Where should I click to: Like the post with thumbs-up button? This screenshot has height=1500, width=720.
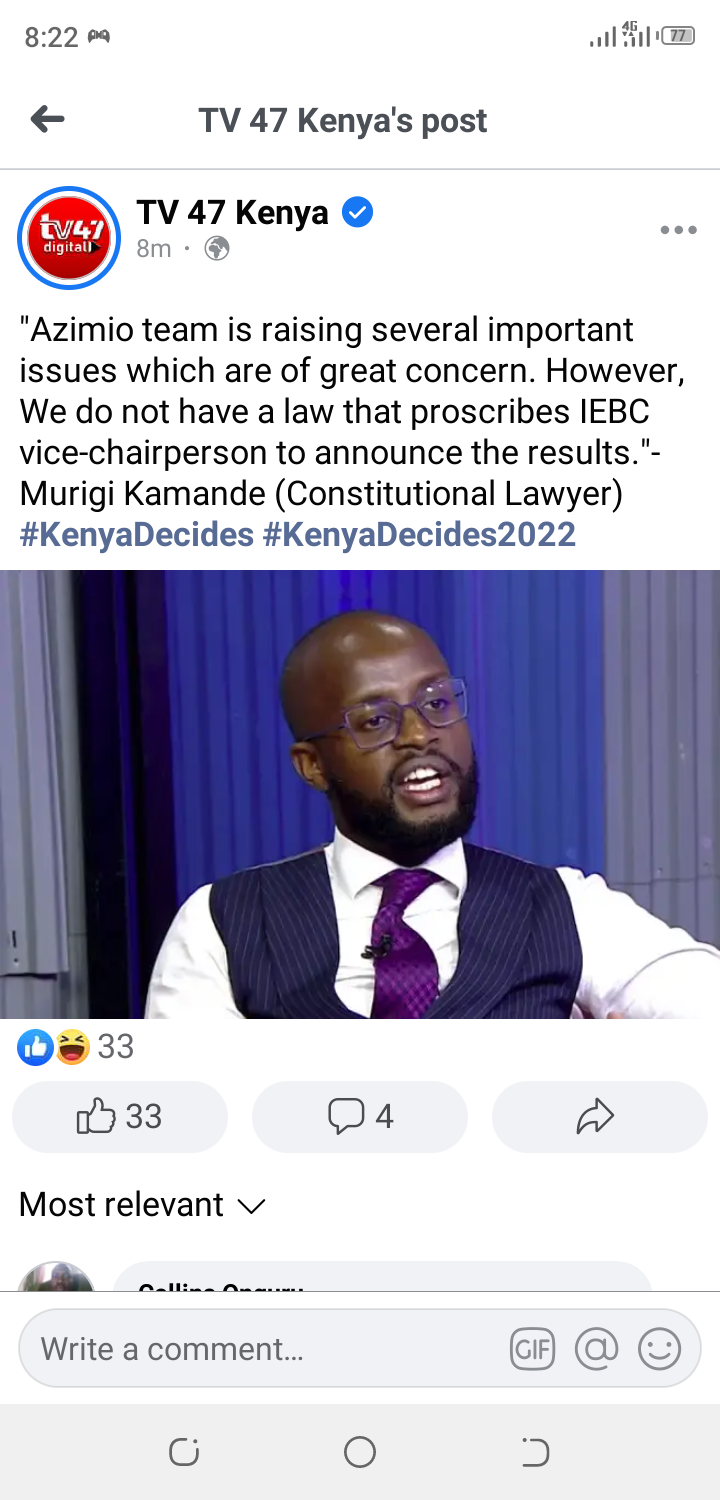120,1116
